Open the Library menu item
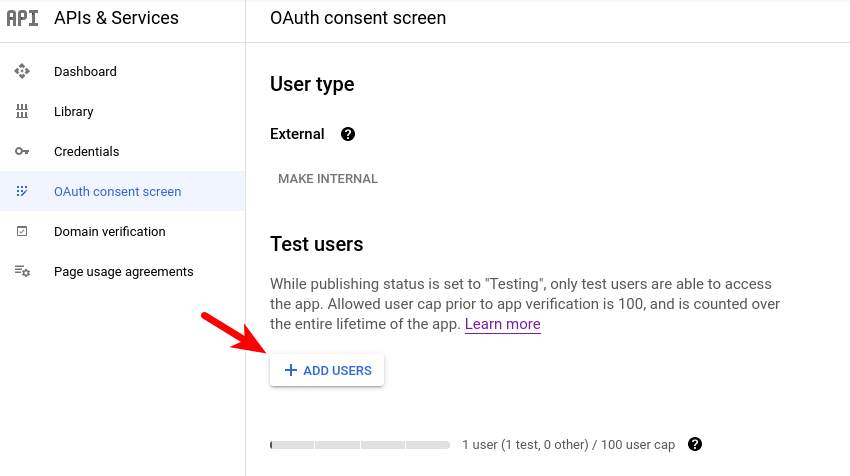 74,112
